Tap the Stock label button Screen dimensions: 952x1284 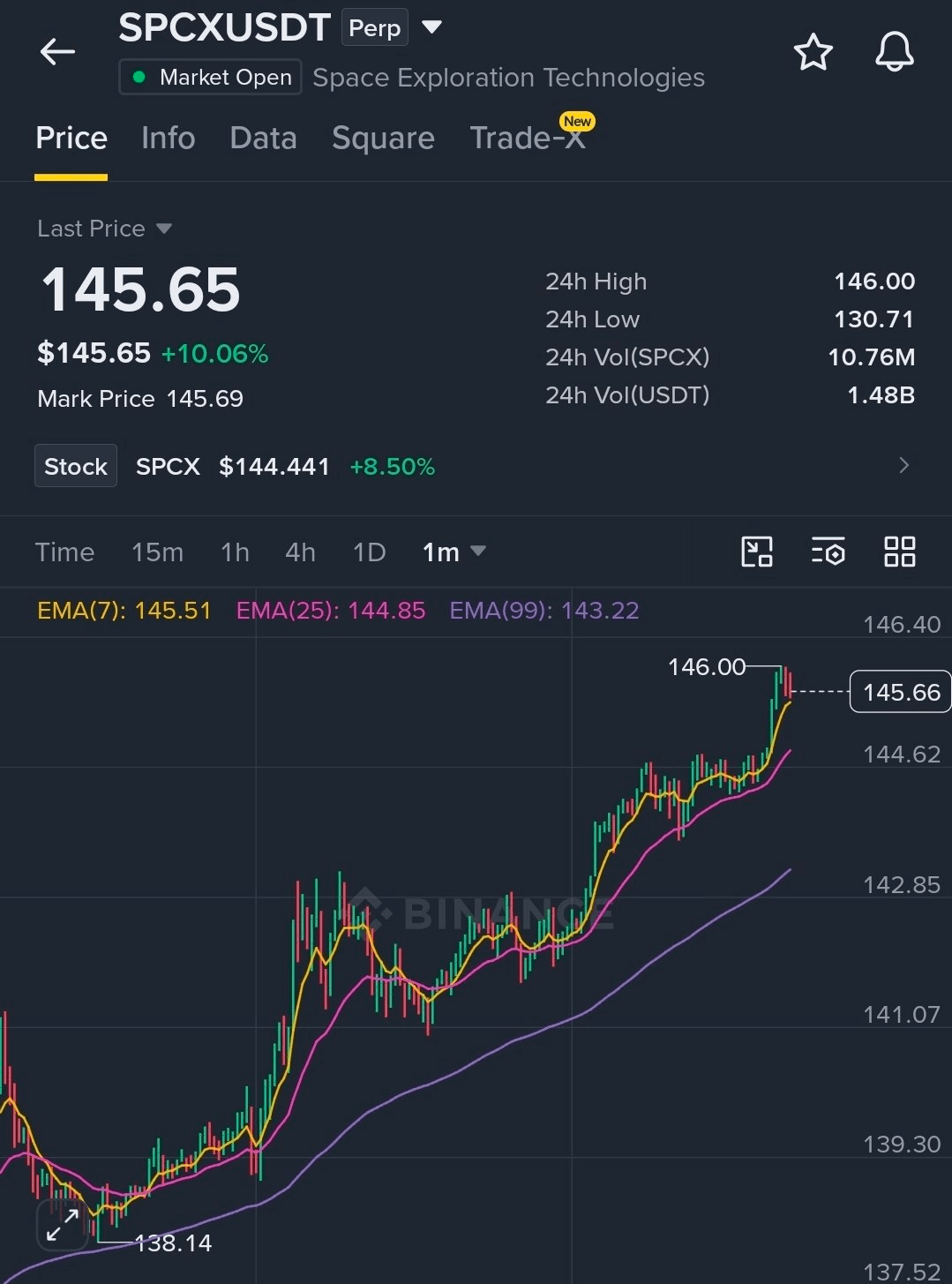76,466
